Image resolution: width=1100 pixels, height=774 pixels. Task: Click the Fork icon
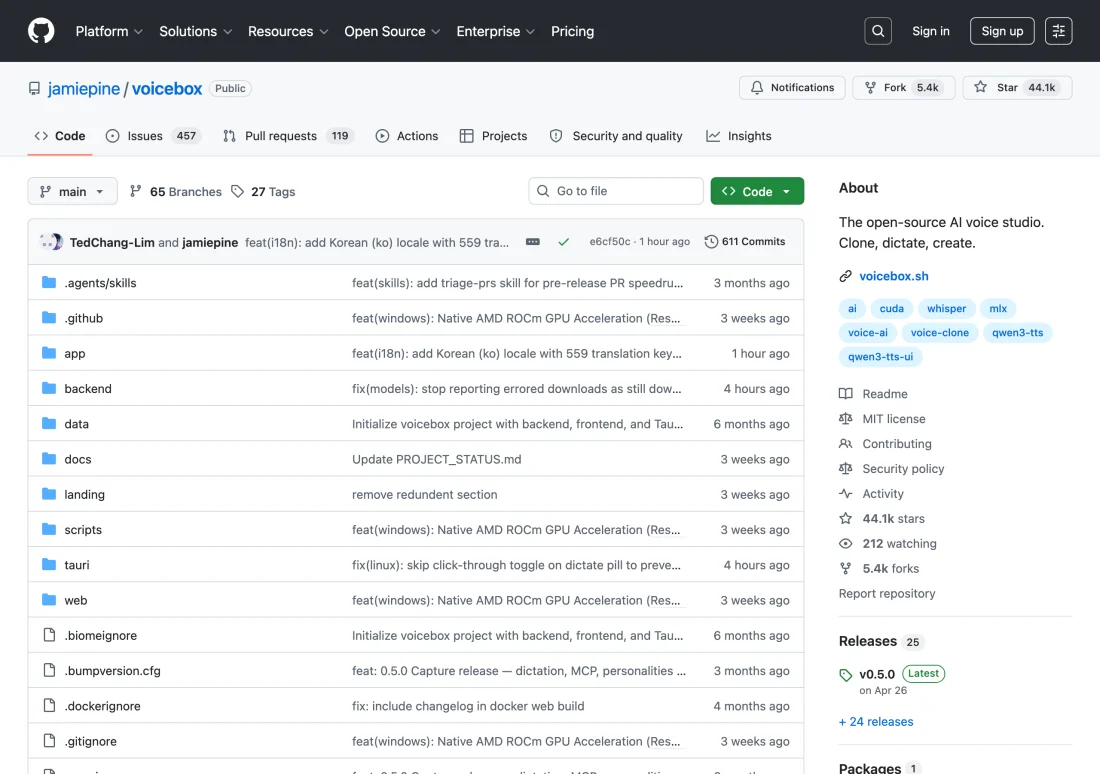pyautogui.click(x=870, y=88)
